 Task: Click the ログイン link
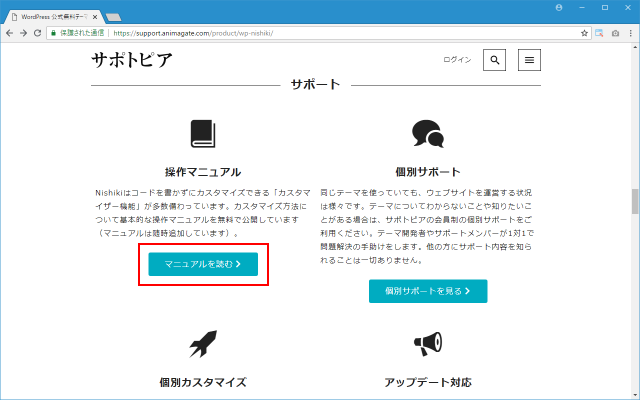click(457, 60)
